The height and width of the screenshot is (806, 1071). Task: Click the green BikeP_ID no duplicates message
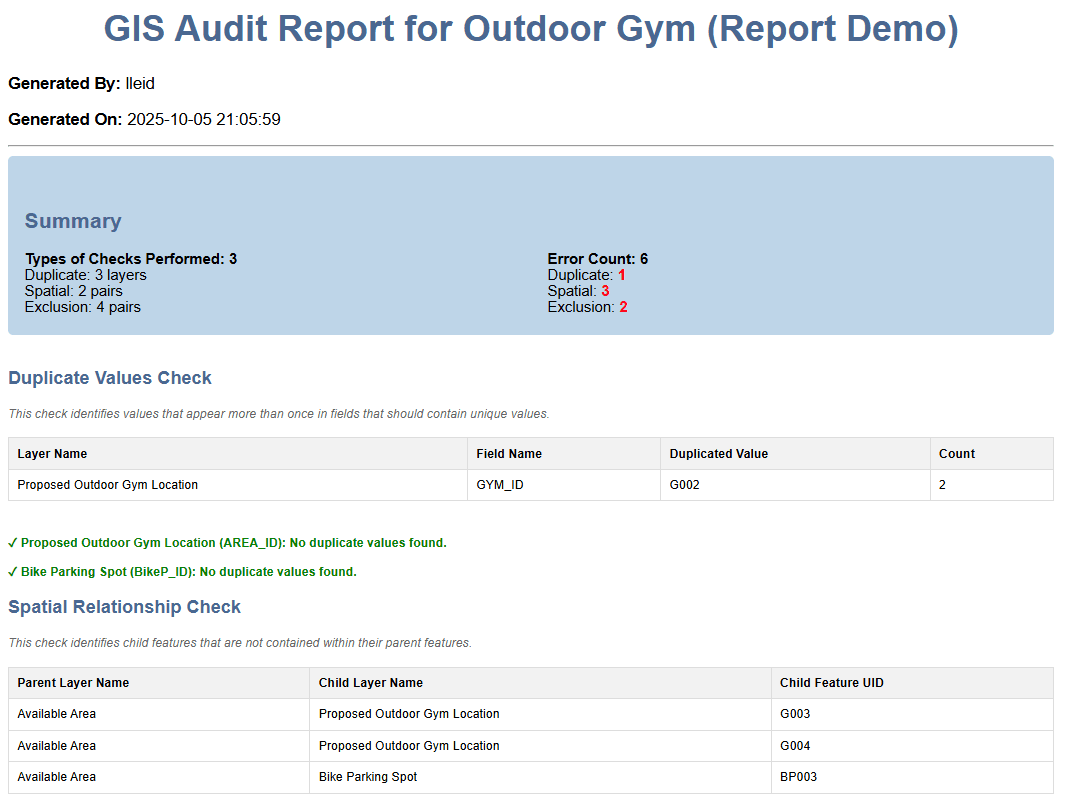click(x=182, y=572)
